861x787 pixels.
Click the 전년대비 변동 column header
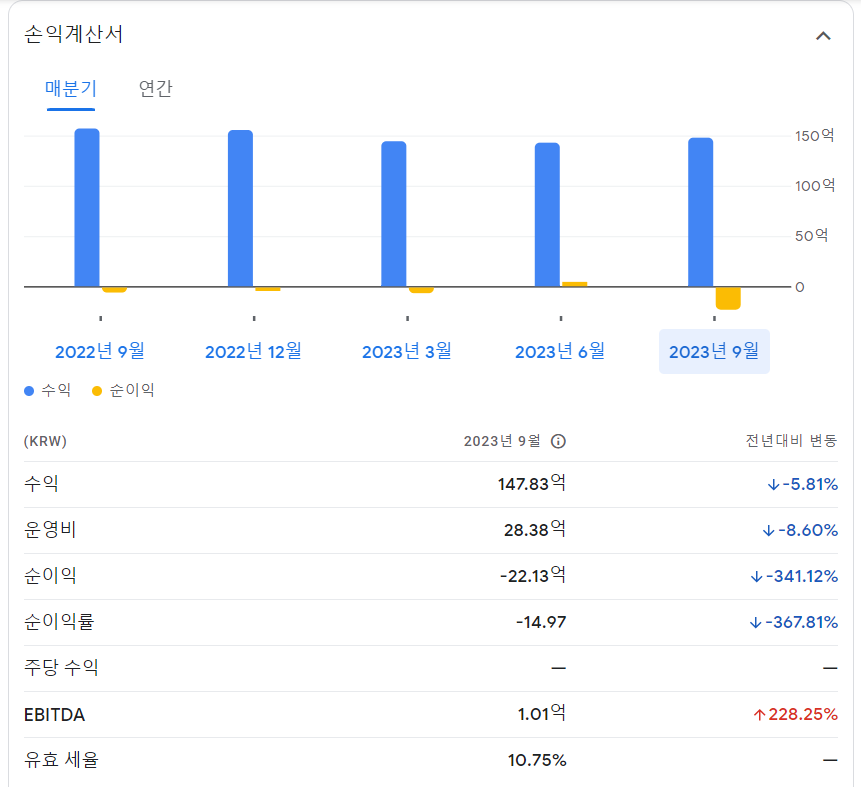[x=791, y=440]
